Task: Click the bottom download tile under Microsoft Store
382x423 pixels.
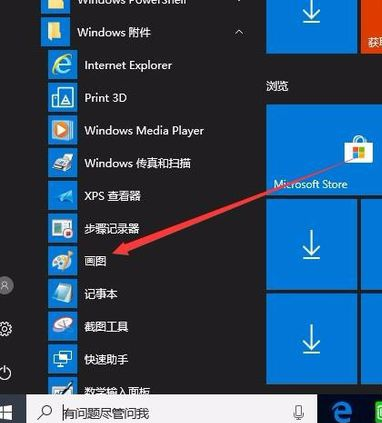Action: (x=311, y=339)
